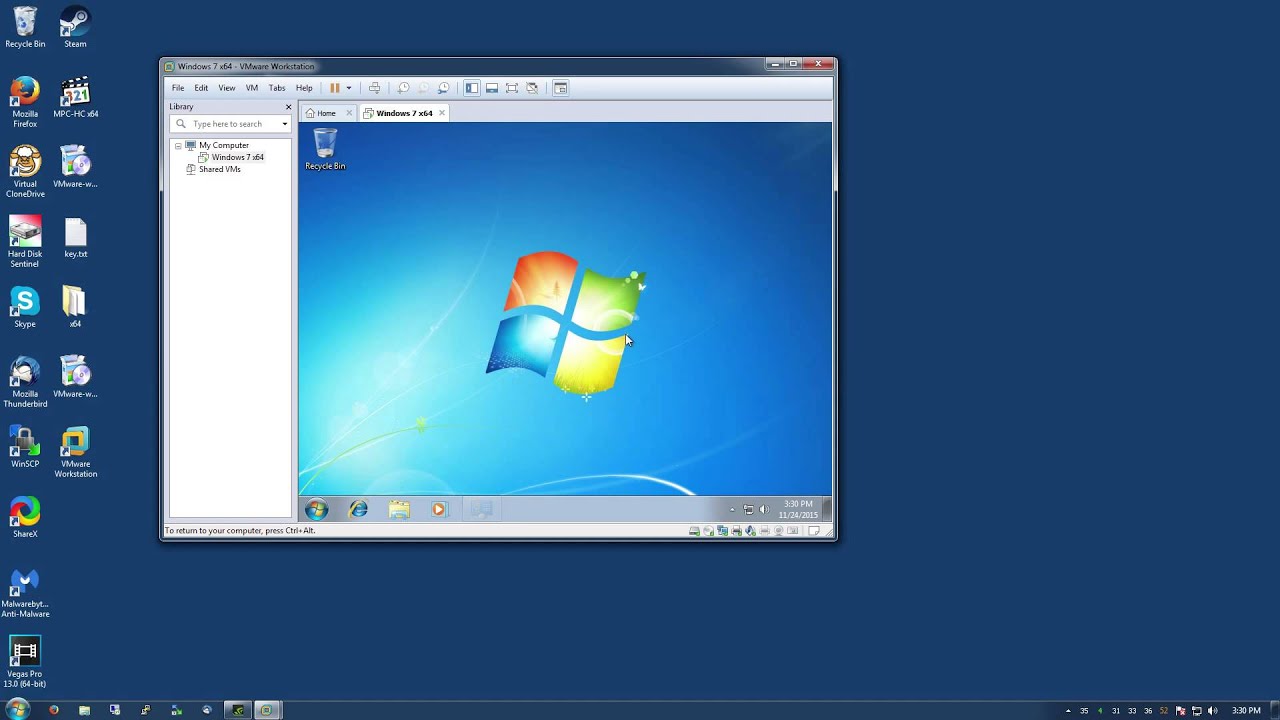The image size is (1280, 720).
Task: Open the guest Windows 7 Start menu
Action: click(317, 510)
